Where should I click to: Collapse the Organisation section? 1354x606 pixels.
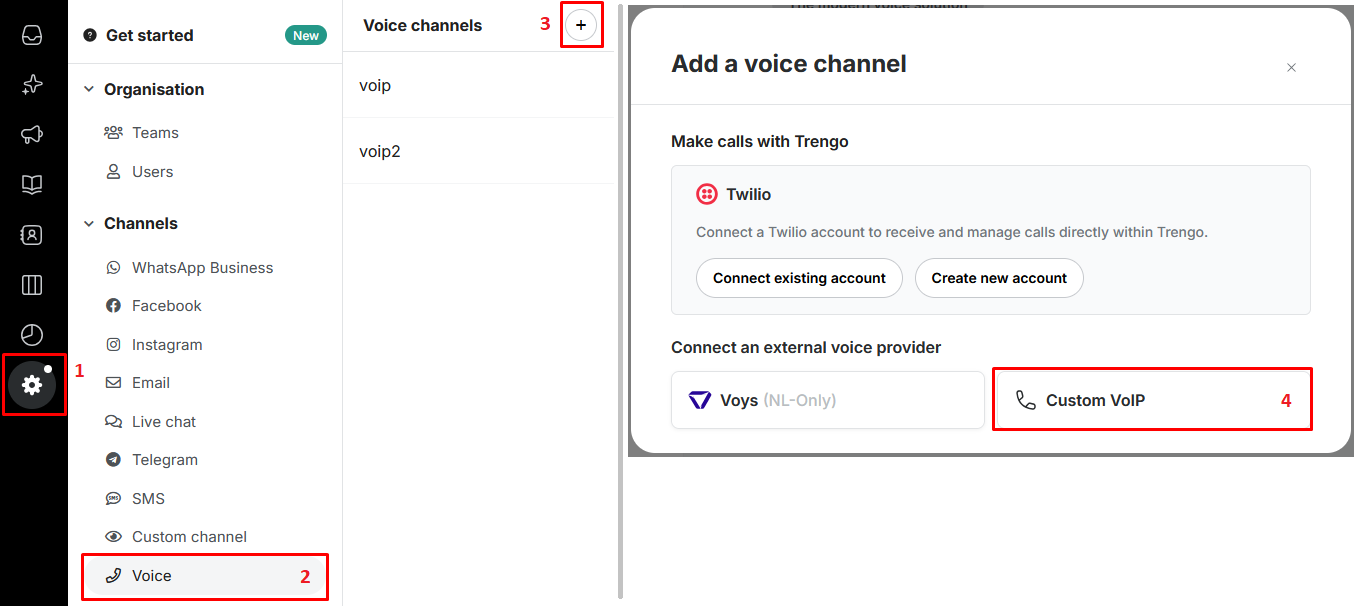click(90, 89)
